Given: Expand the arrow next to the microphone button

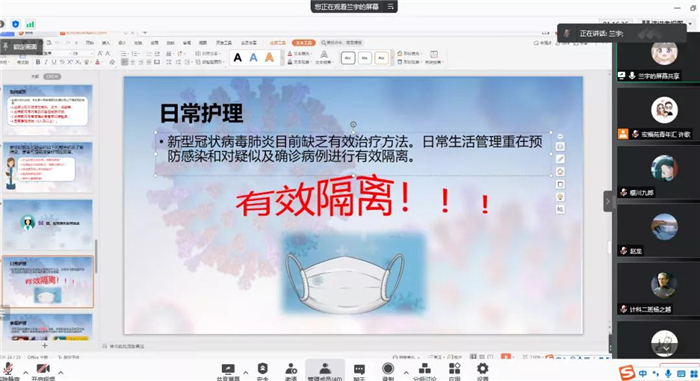Looking at the screenshot, I should tap(25, 372).
